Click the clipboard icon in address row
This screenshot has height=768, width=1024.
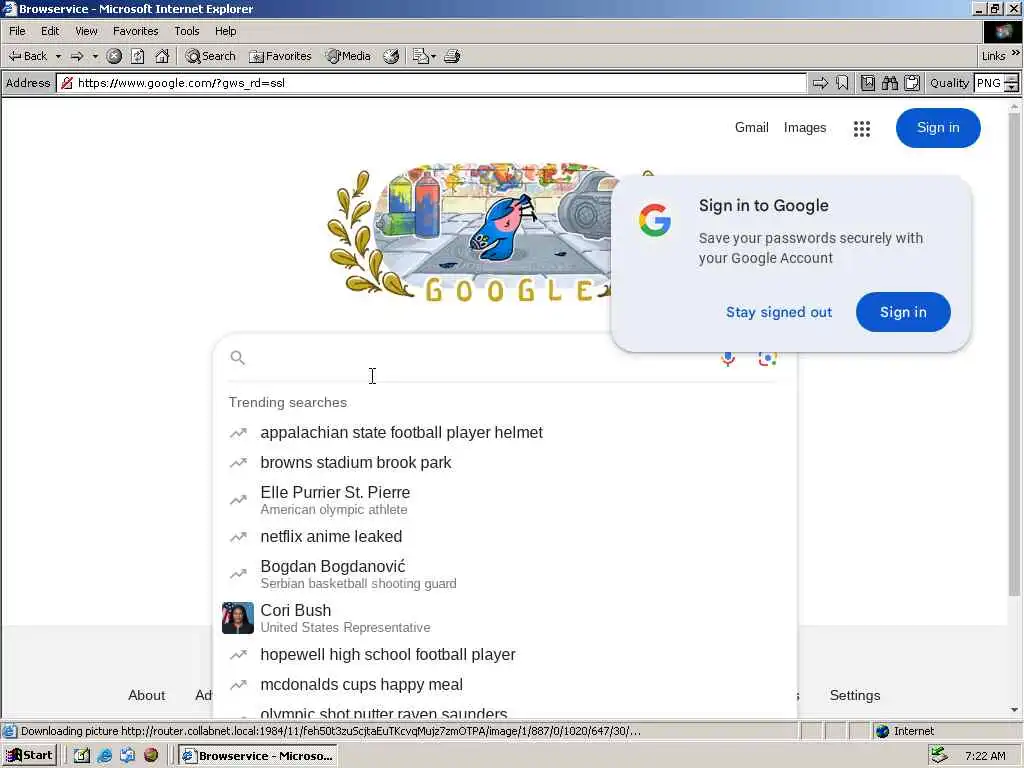(x=912, y=83)
